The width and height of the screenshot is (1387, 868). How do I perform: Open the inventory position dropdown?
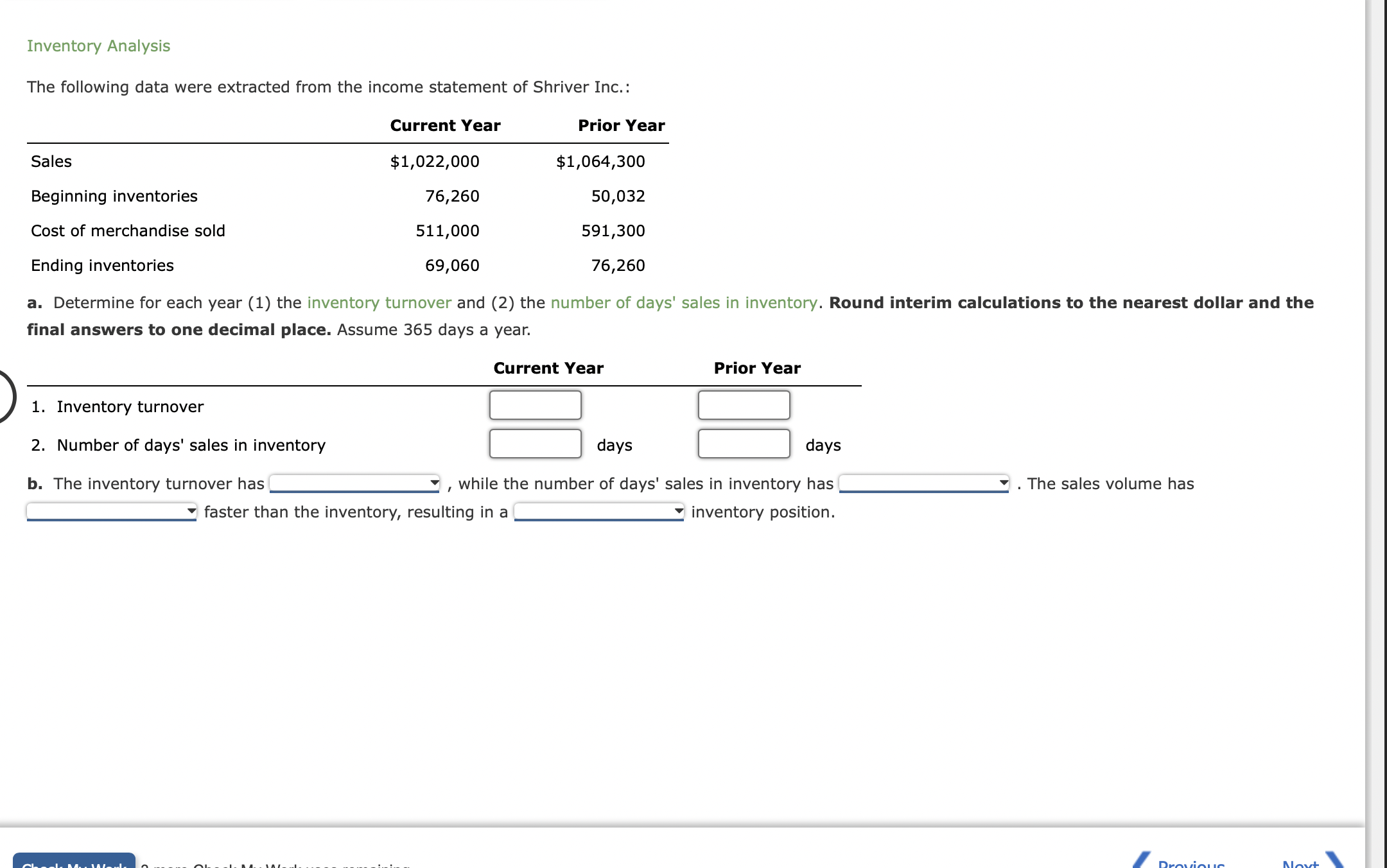point(598,512)
